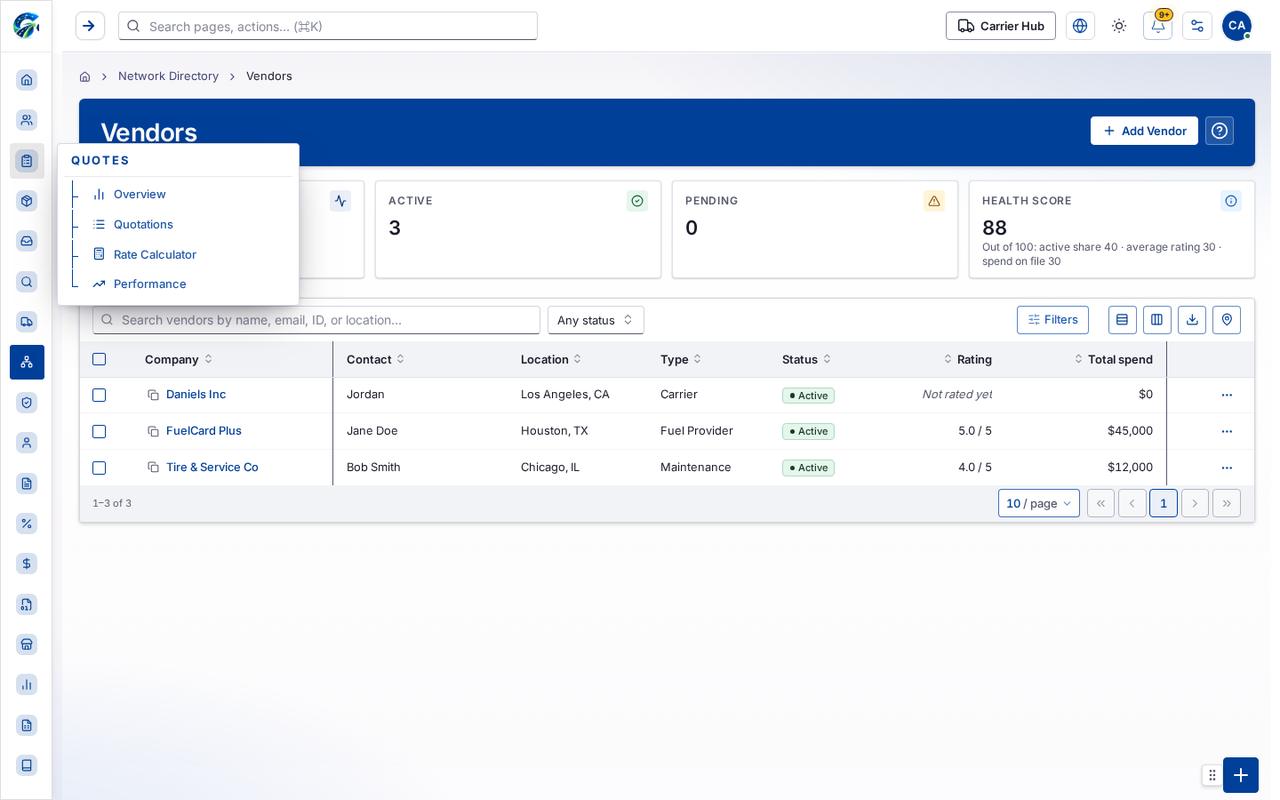1280x800 pixels.
Task: Check the Tire & Service Co row checkbox
Action: click(99, 468)
